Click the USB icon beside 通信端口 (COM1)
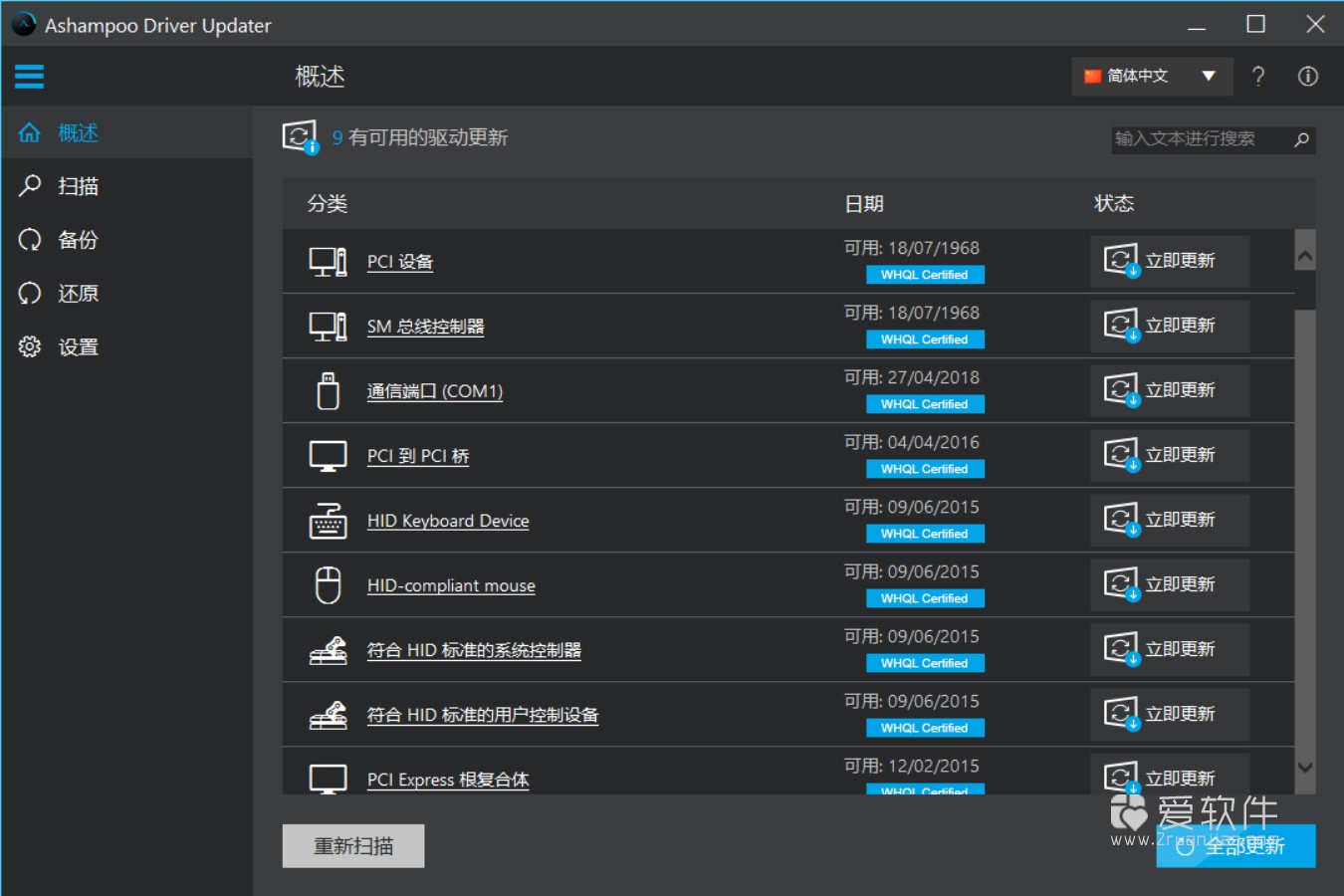This screenshot has height=896, width=1344. pyautogui.click(x=328, y=390)
